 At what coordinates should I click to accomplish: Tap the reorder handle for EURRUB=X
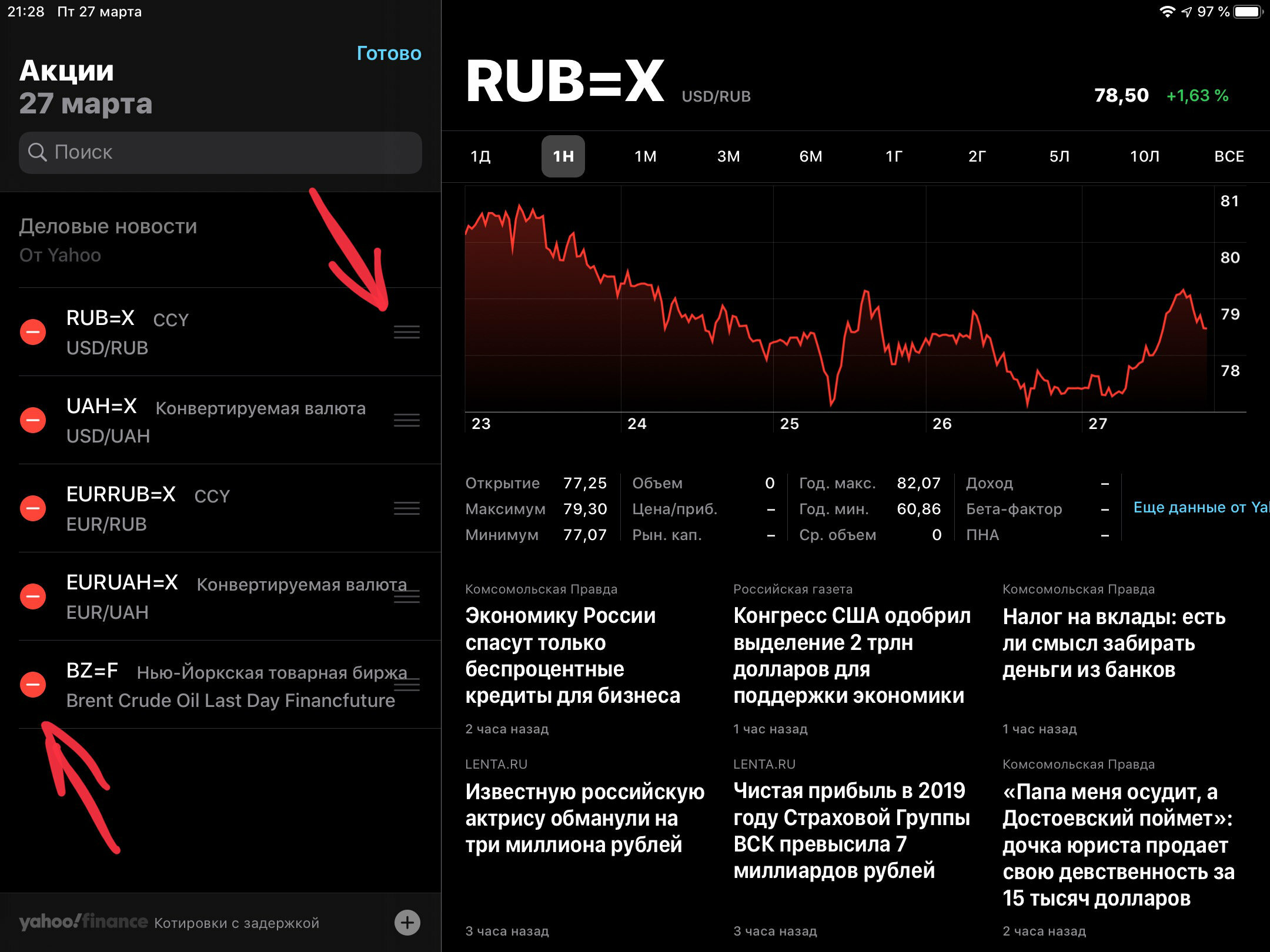coord(407,508)
